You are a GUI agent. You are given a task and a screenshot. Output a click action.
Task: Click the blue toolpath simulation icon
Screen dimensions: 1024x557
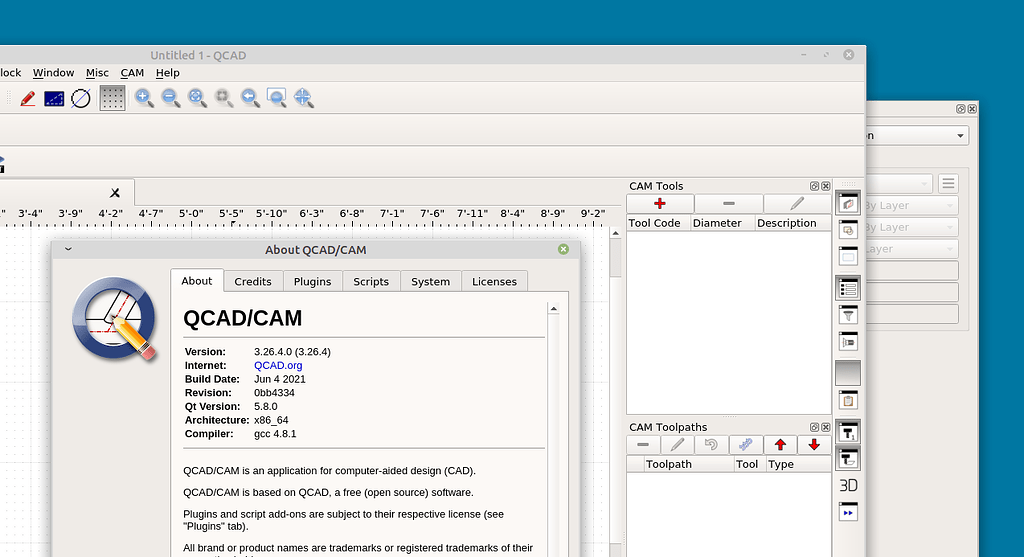point(746,445)
